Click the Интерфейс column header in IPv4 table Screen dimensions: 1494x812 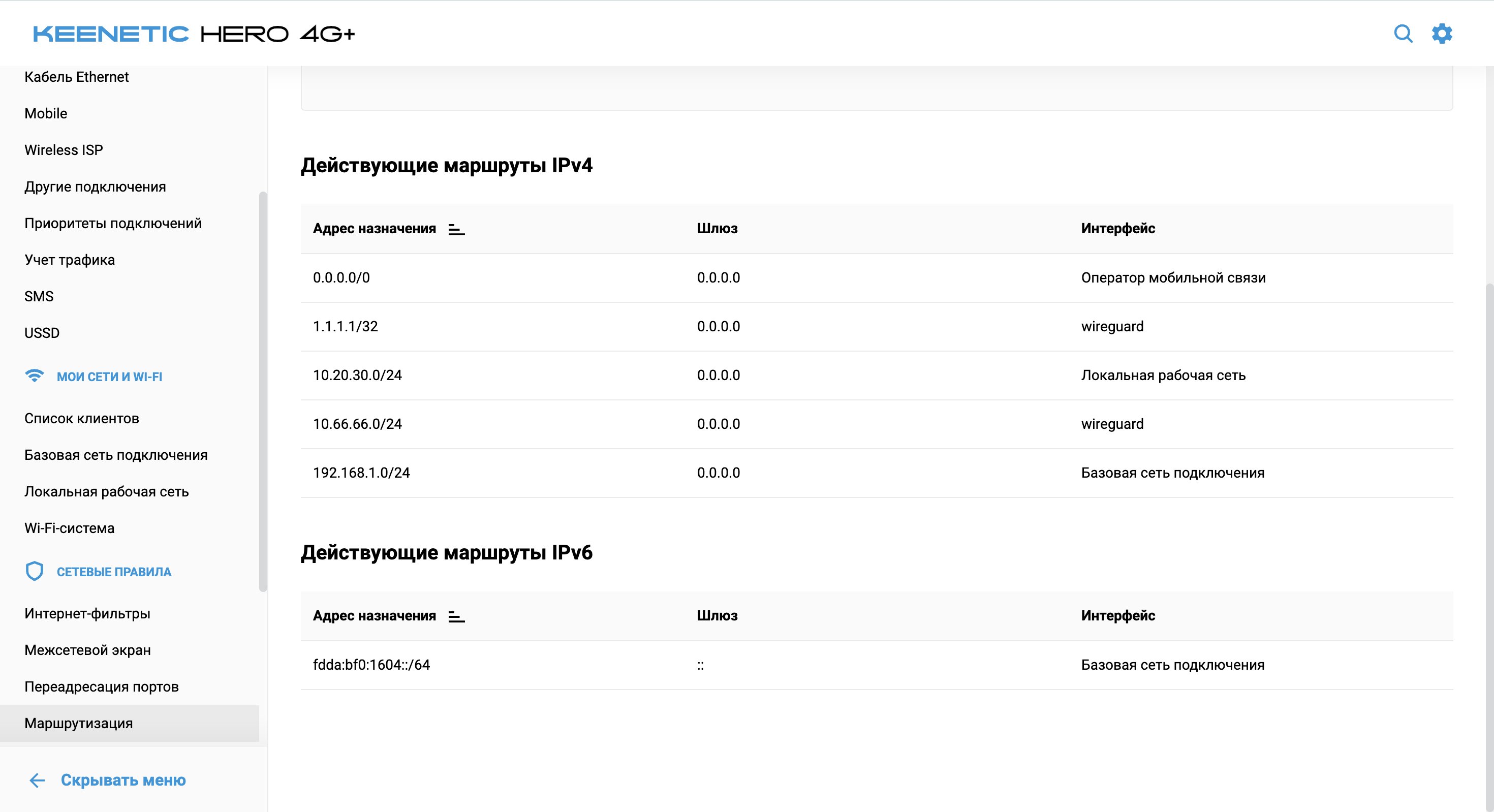1117,229
